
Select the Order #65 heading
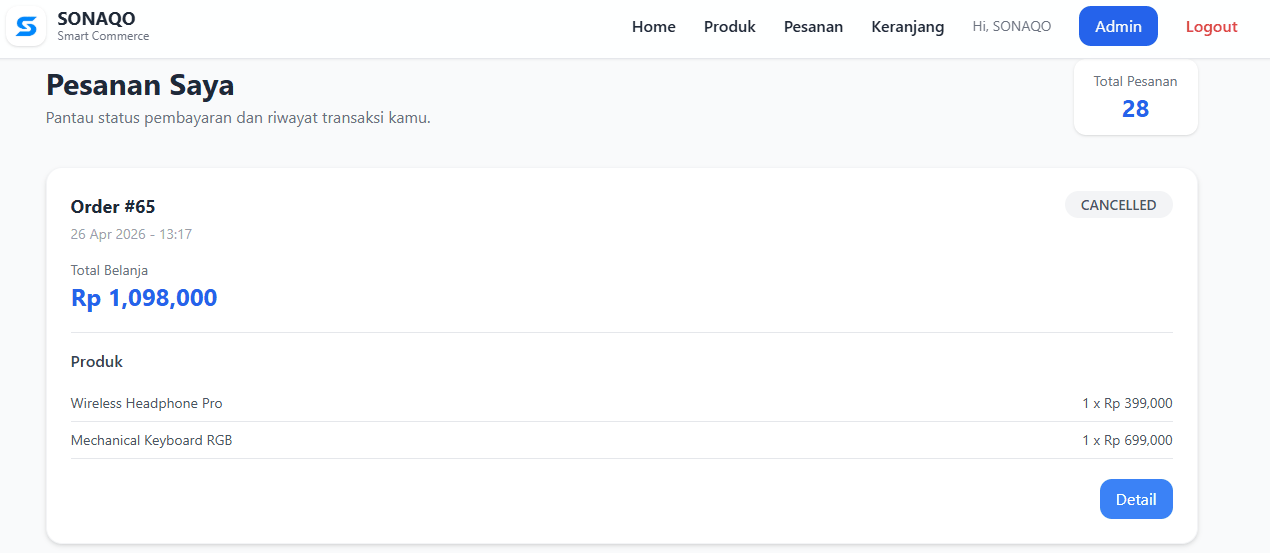pos(113,207)
